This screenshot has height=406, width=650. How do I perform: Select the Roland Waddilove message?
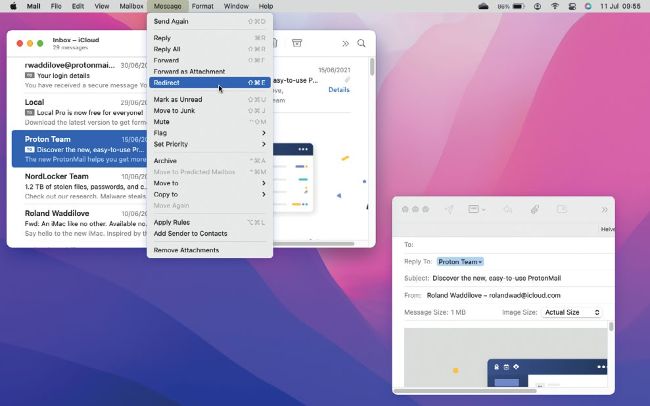click(80, 223)
